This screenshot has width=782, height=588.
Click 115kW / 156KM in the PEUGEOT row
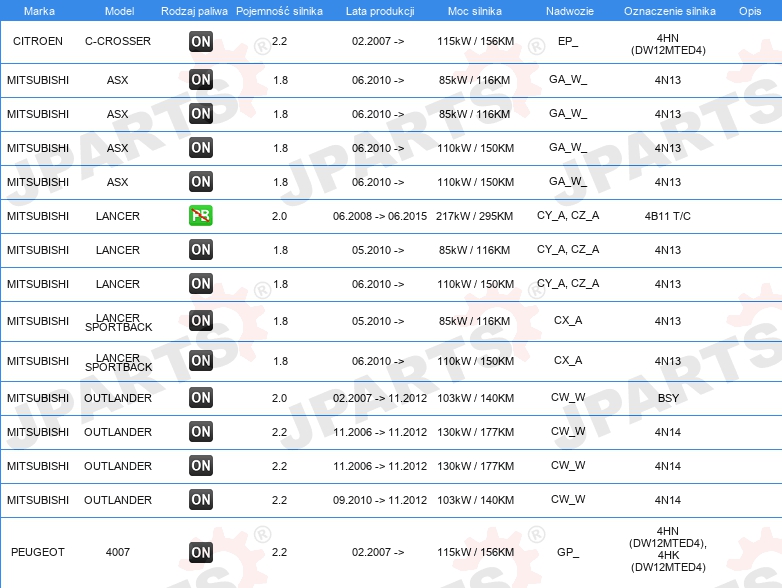[475, 552]
